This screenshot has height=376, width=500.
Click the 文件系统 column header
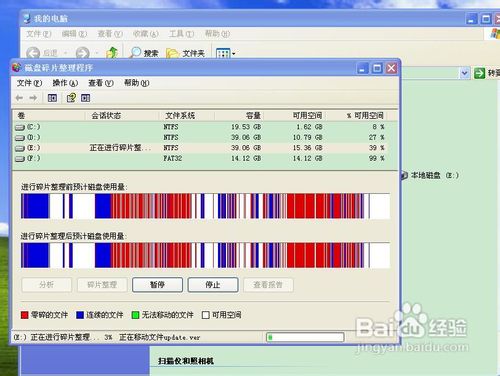(187, 116)
